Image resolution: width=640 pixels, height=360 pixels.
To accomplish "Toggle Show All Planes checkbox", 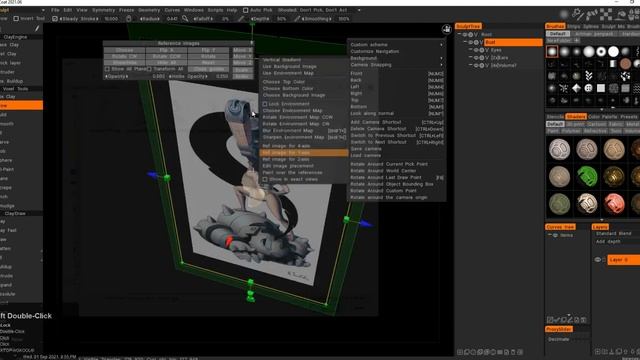I will point(107,69).
